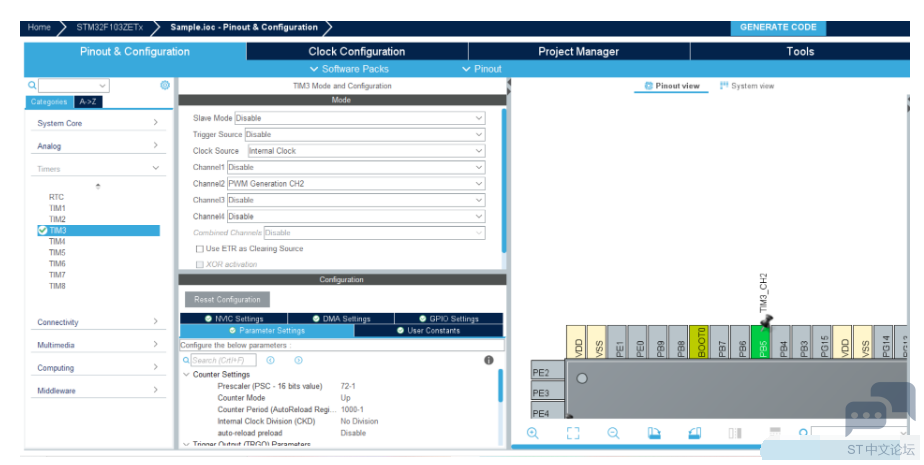Select the PB7 pin
This screenshot has width=924, height=465.
point(722,341)
